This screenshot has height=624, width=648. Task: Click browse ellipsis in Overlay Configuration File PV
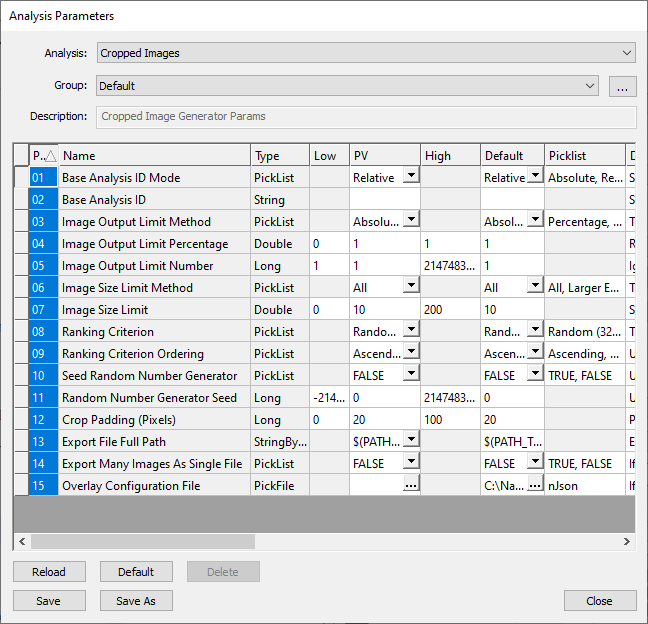410,486
